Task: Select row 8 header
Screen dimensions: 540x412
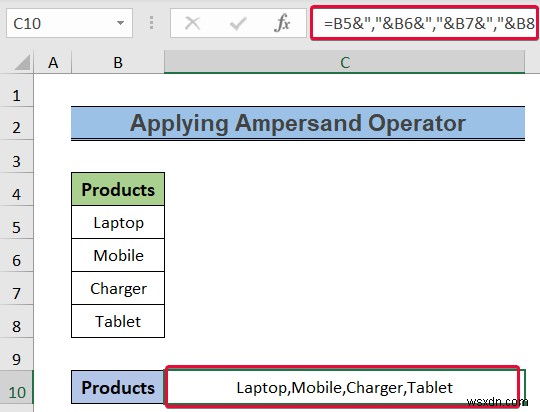Action: [x=17, y=322]
